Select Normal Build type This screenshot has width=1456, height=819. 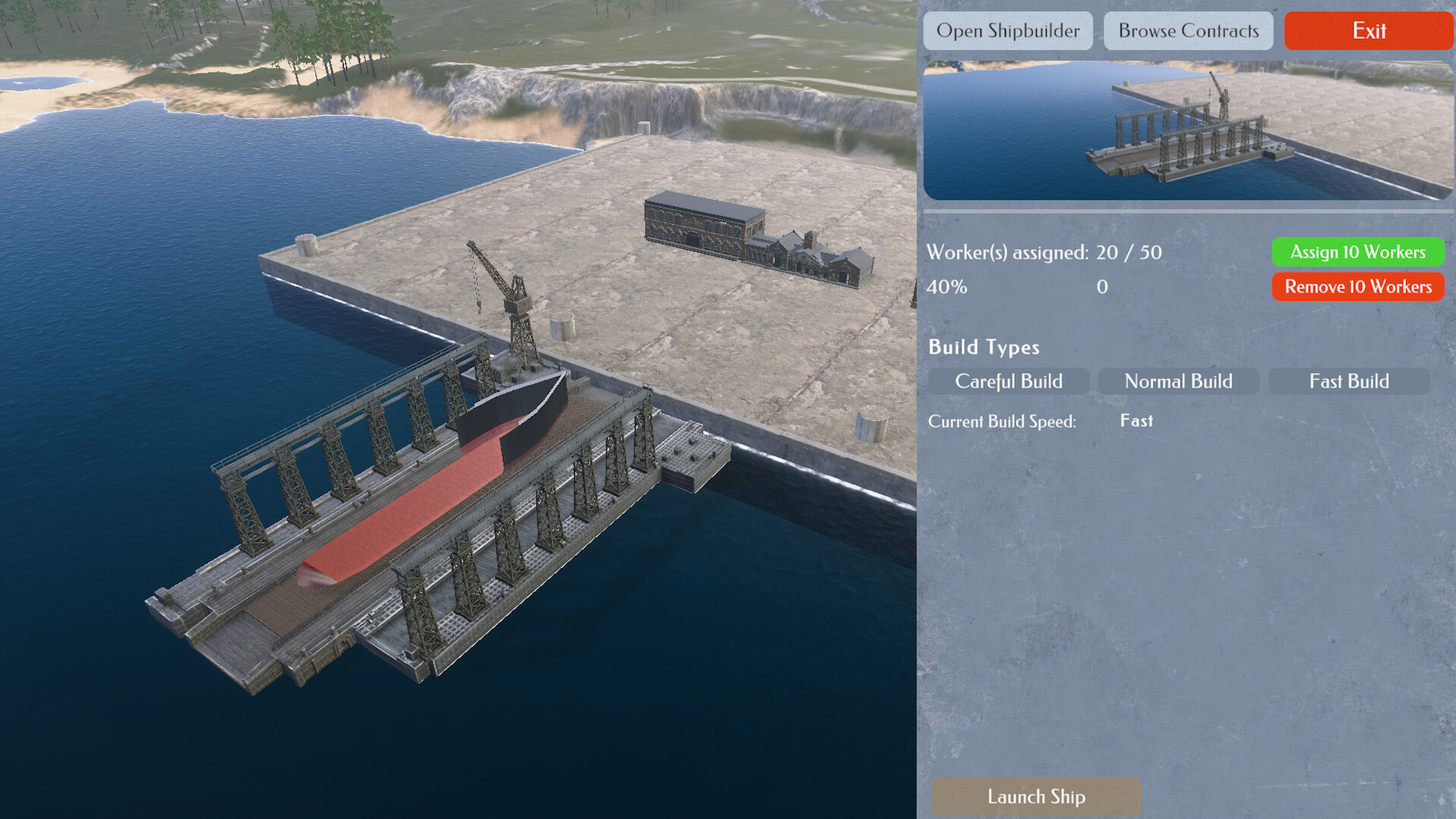1178,381
